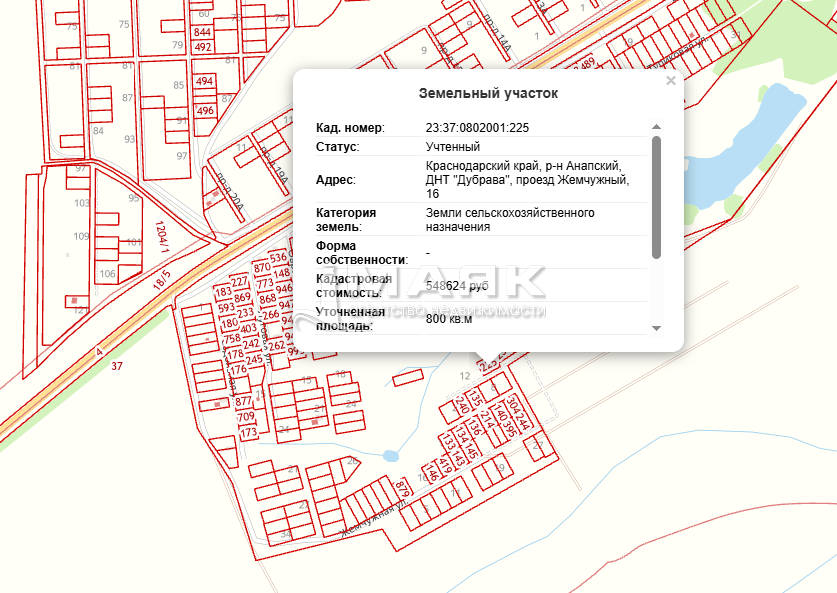The image size is (837, 593).
Task: Click the popup's vertical scrollbar thumb
Action: (x=656, y=196)
